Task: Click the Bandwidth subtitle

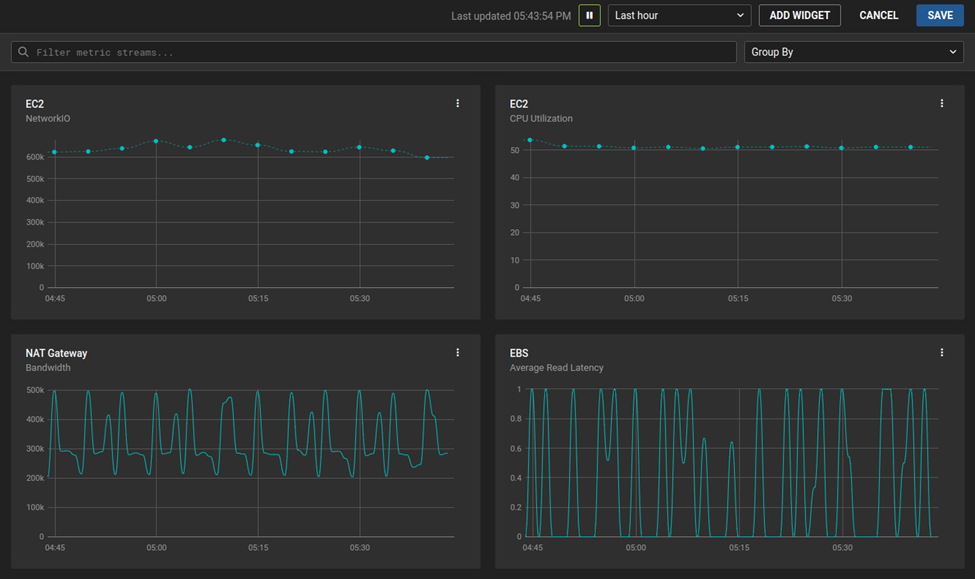Action: pyautogui.click(x=48, y=368)
